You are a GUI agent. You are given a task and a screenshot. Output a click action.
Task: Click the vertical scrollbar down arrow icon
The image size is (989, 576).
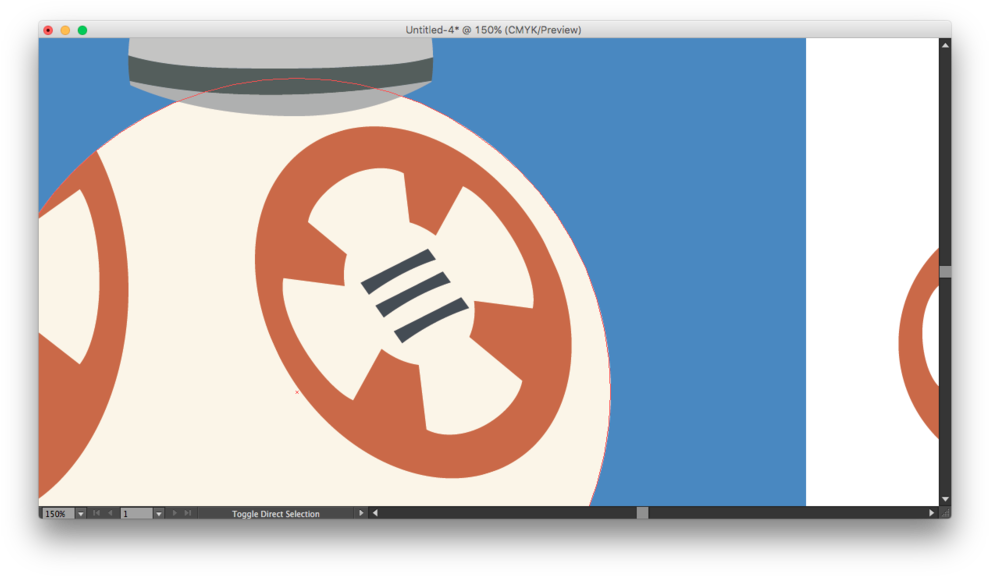pos(944,498)
